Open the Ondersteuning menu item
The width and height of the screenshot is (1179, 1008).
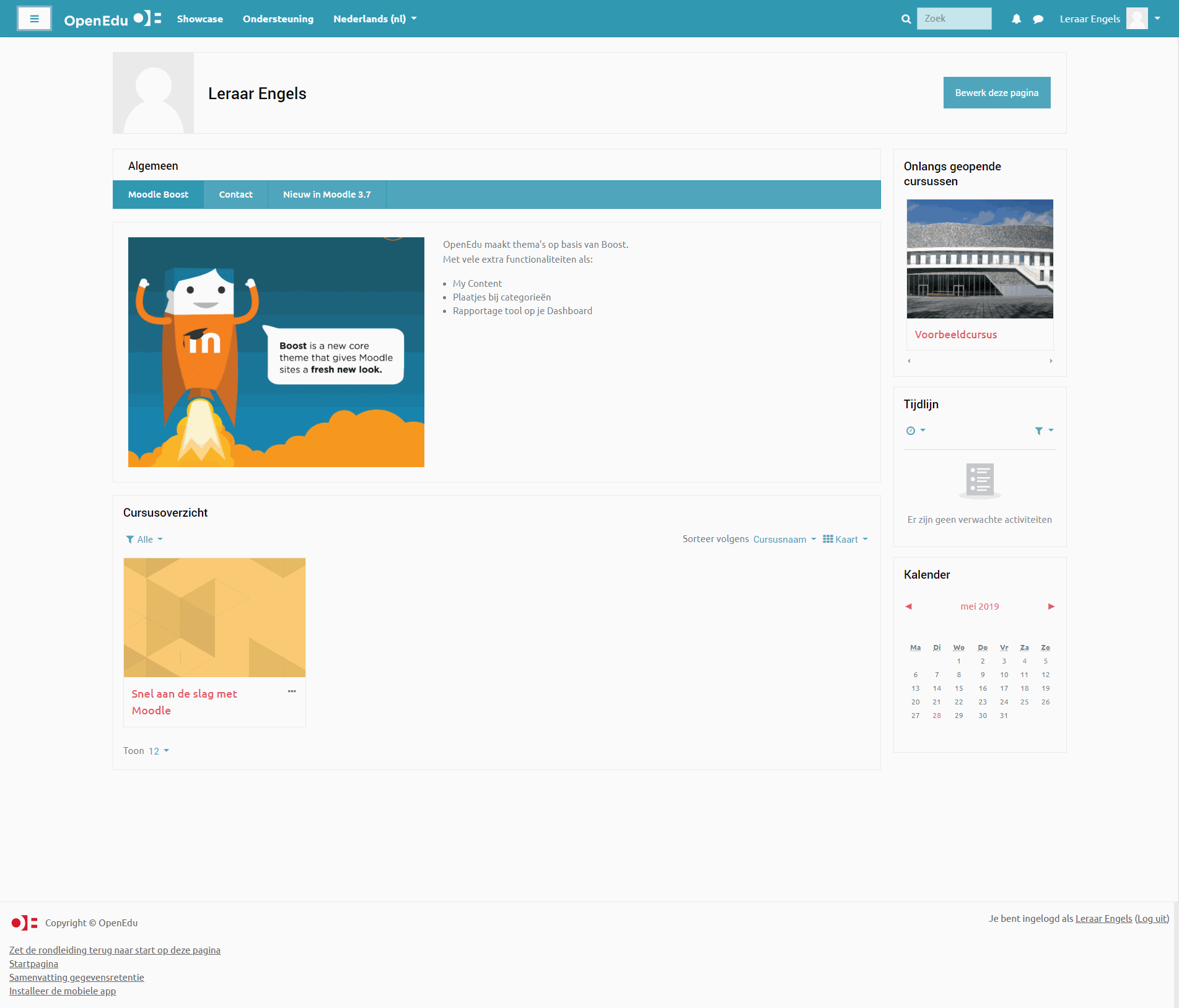(278, 19)
